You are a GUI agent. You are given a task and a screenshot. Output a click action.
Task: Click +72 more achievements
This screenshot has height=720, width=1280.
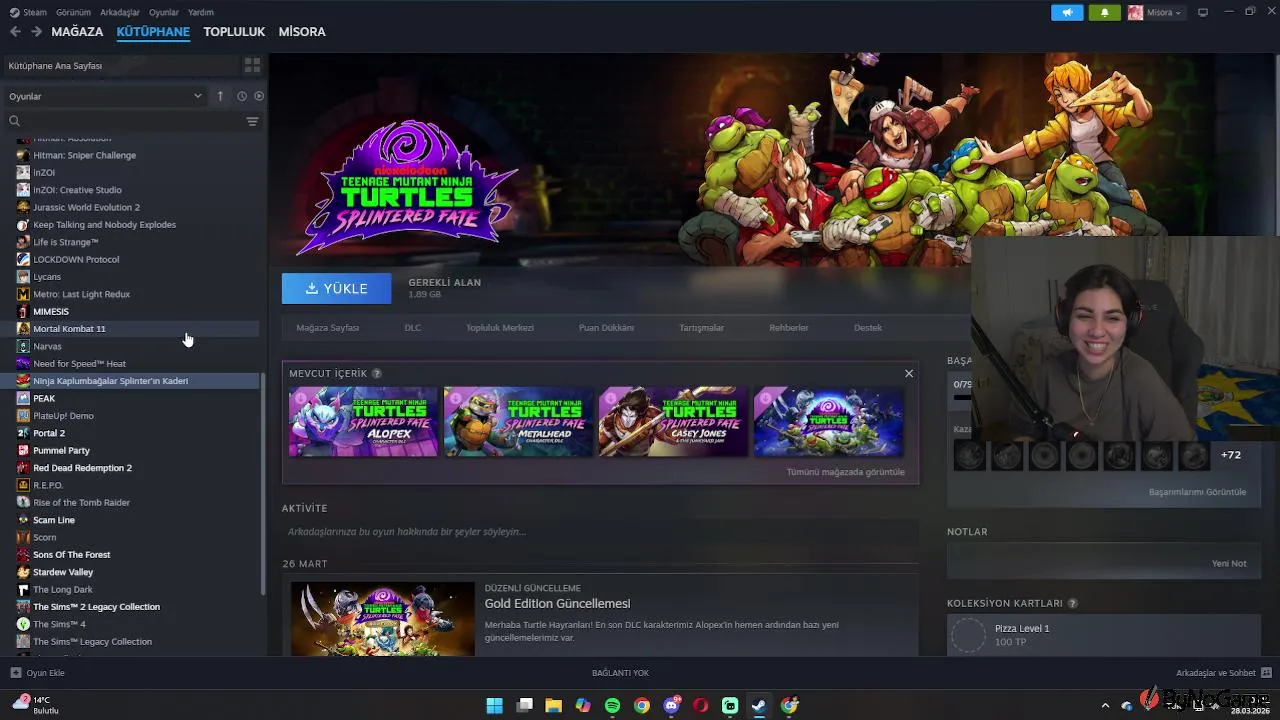pyautogui.click(x=1231, y=455)
